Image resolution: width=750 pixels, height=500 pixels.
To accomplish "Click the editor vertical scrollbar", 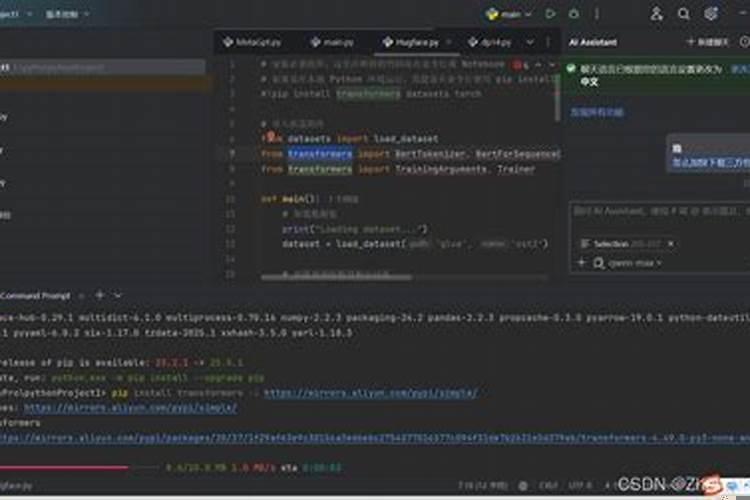I will (558, 98).
